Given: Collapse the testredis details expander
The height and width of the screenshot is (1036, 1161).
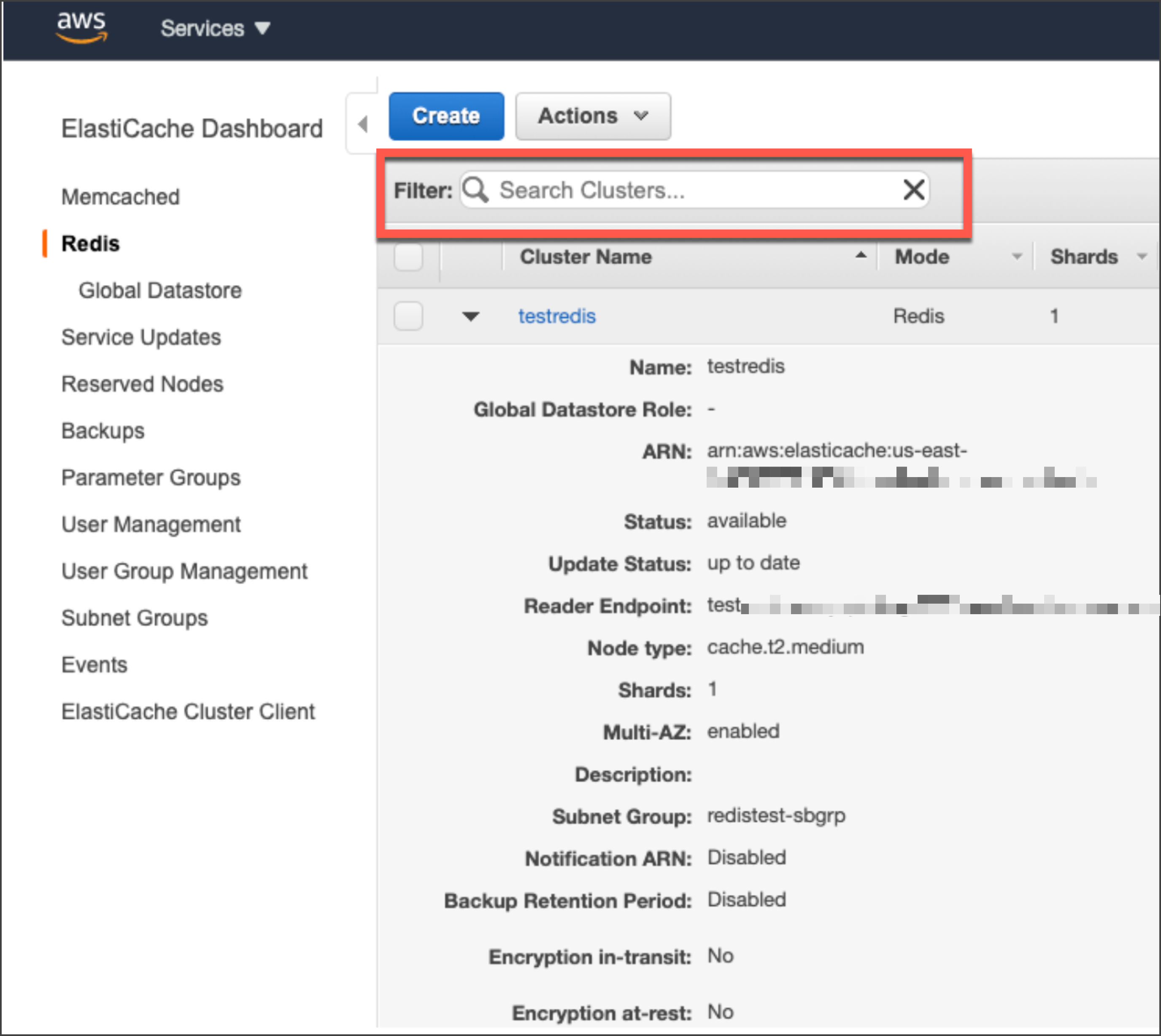Looking at the screenshot, I should pos(470,316).
